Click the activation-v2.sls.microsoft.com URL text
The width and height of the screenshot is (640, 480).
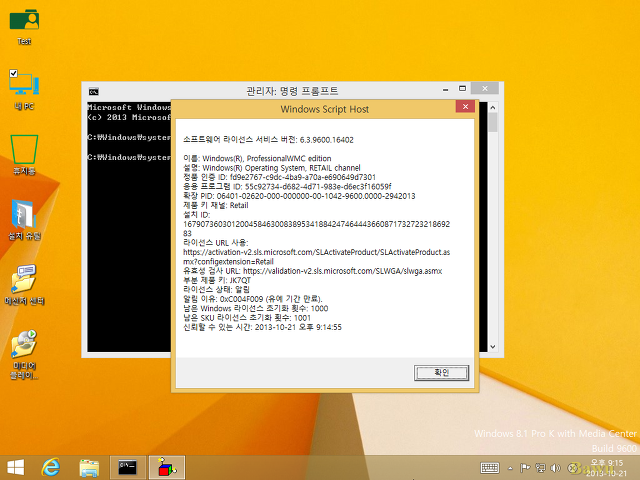click(x=316, y=257)
